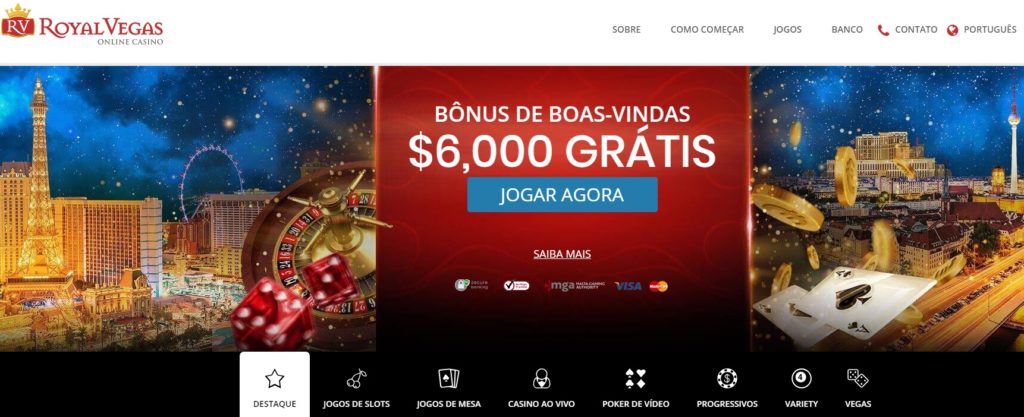This screenshot has width=1024, height=417.
Task: Follow the Saiba Mais link
Action: pos(562,254)
